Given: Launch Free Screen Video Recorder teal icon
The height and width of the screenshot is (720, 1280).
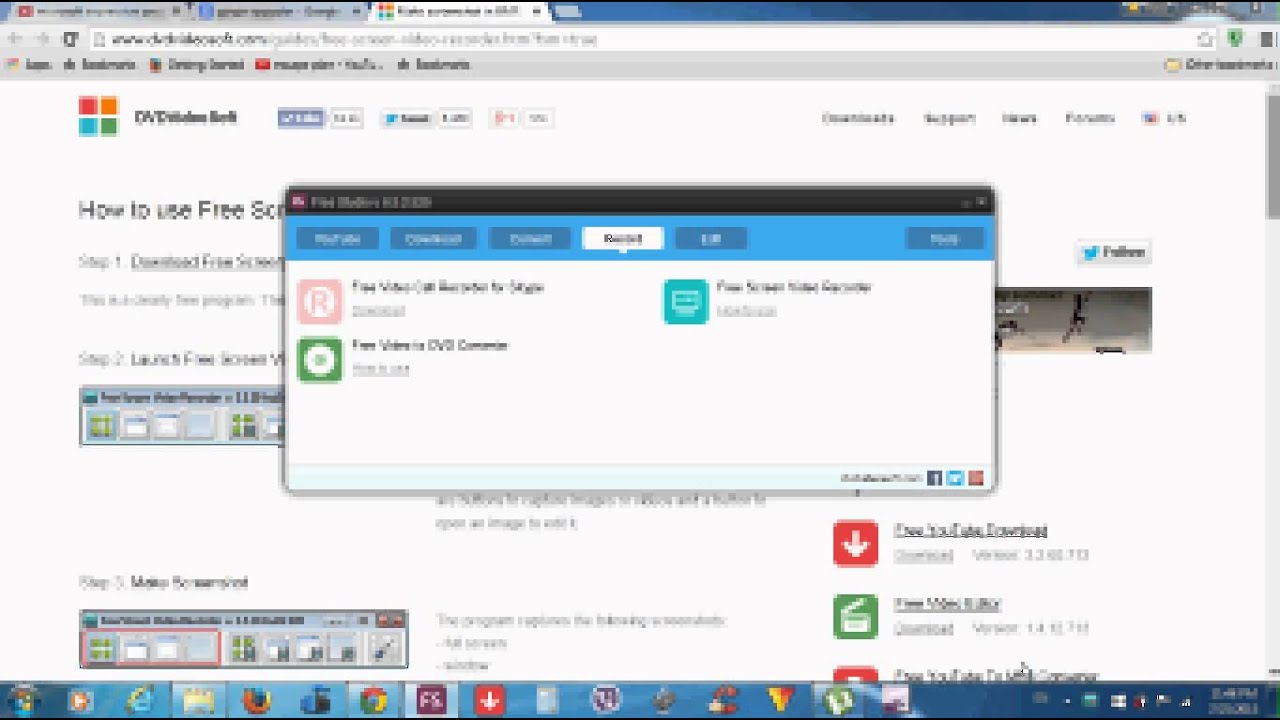Looking at the screenshot, I should pos(685,302).
